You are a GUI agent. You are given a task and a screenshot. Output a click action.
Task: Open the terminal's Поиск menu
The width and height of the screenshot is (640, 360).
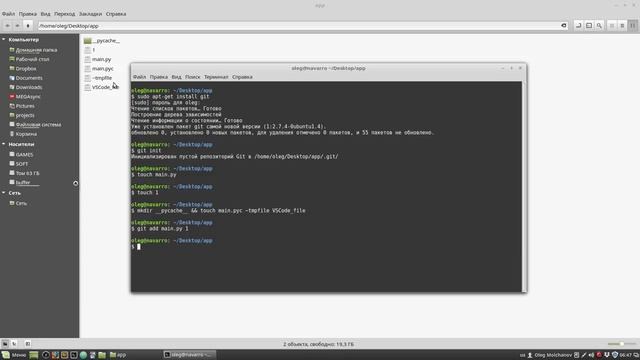(x=193, y=77)
